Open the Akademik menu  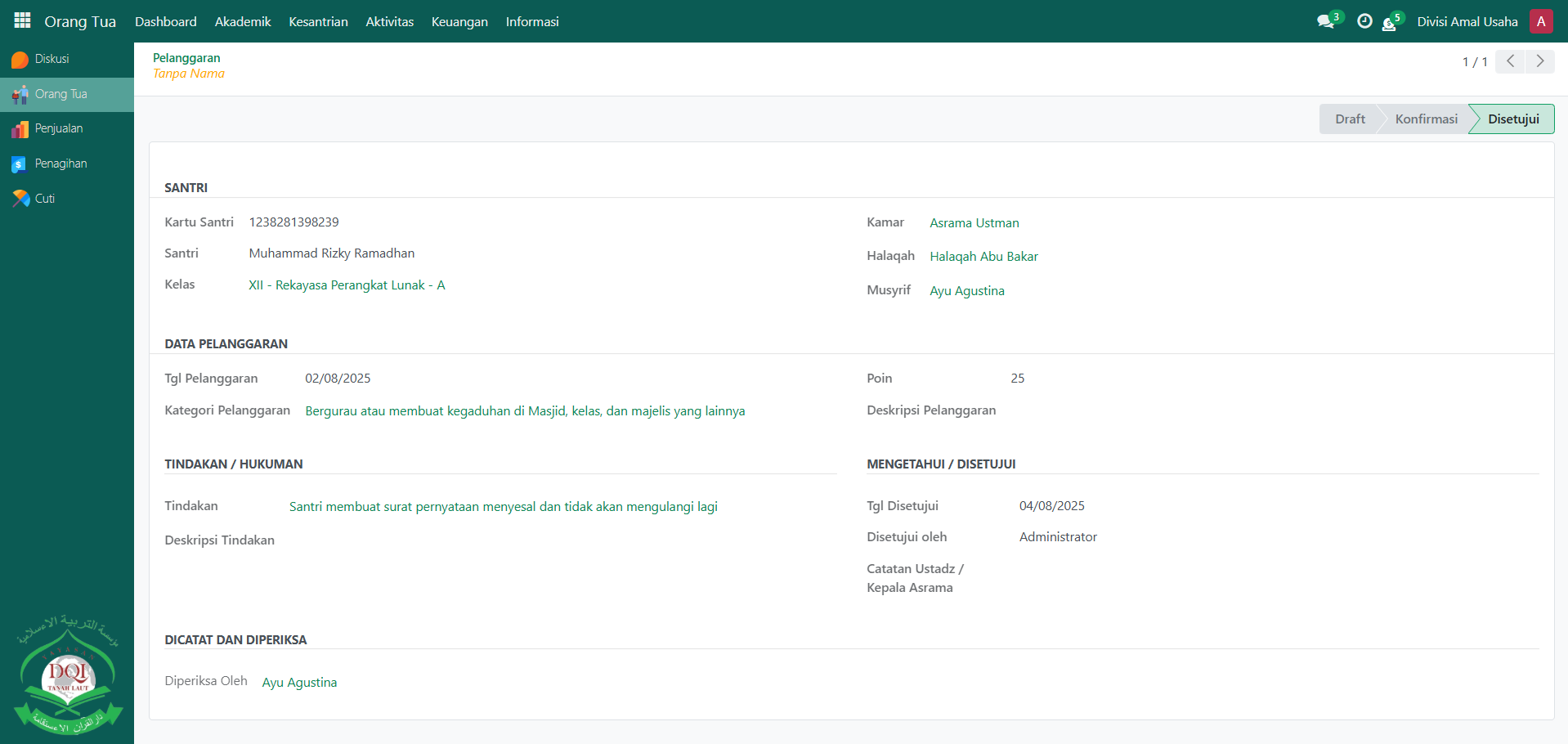click(x=243, y=21)
